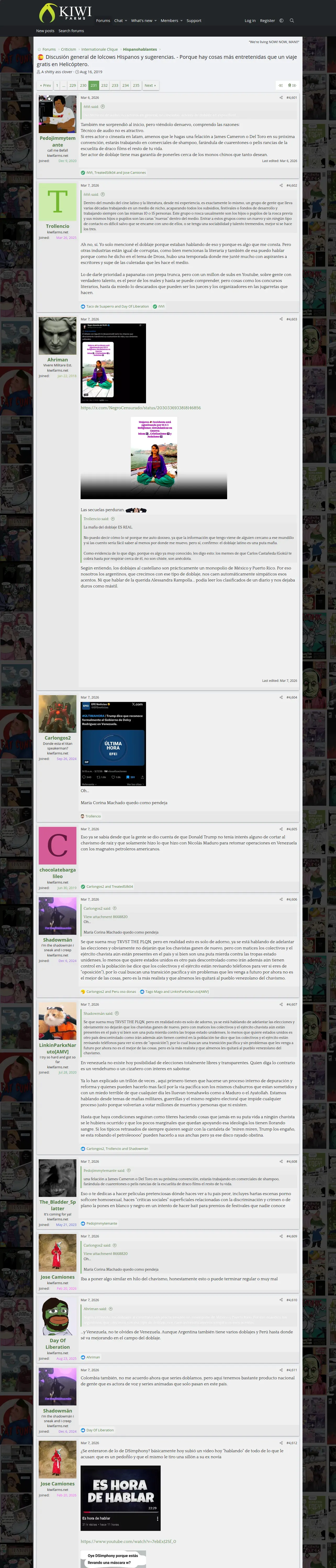
Task: Open thread starter 'A shitty ass clover' link
Action: (x=57, y=72)
